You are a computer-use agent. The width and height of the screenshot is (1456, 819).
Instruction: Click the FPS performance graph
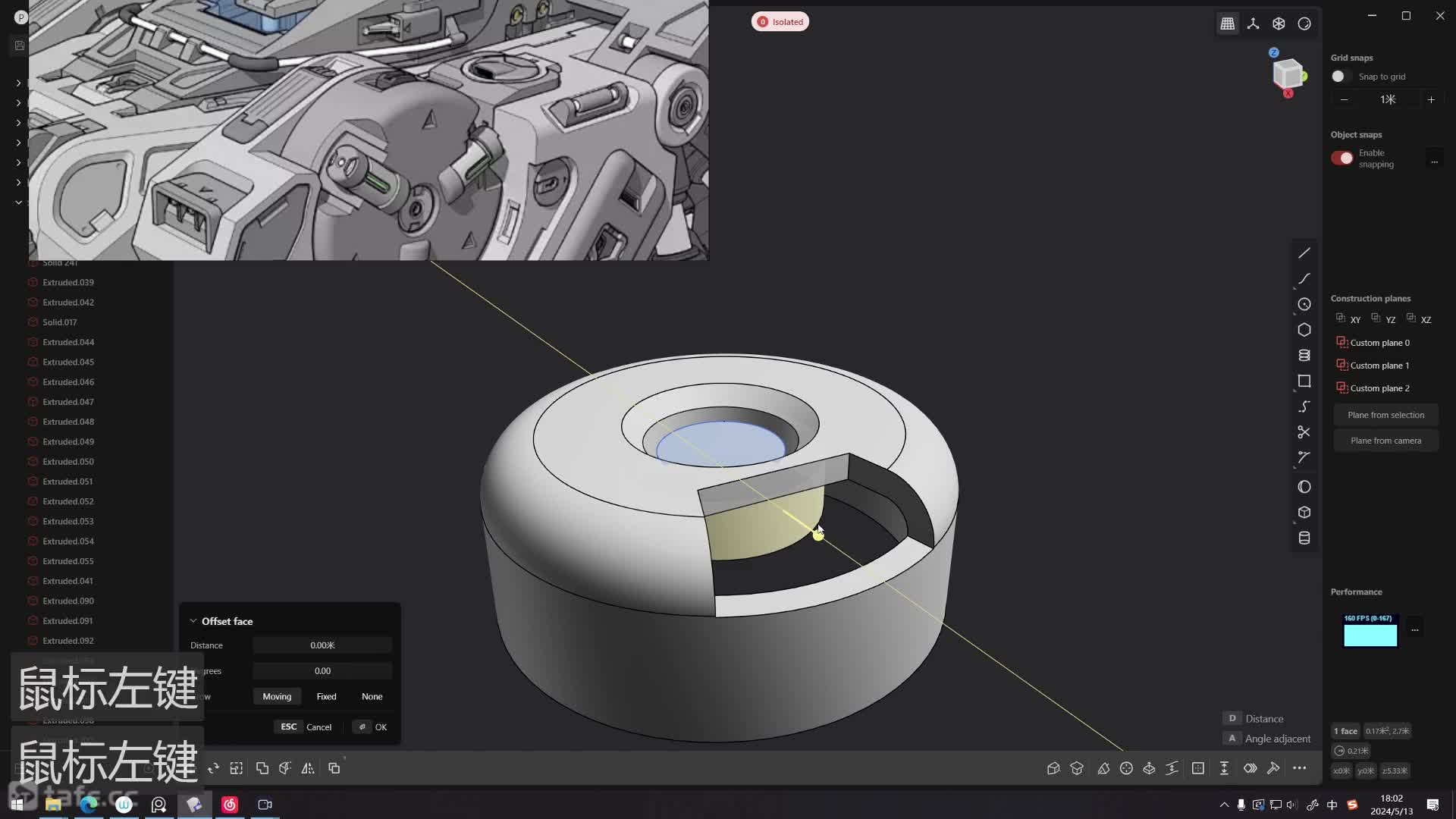pyautogui.click(x=1370, y=630)
